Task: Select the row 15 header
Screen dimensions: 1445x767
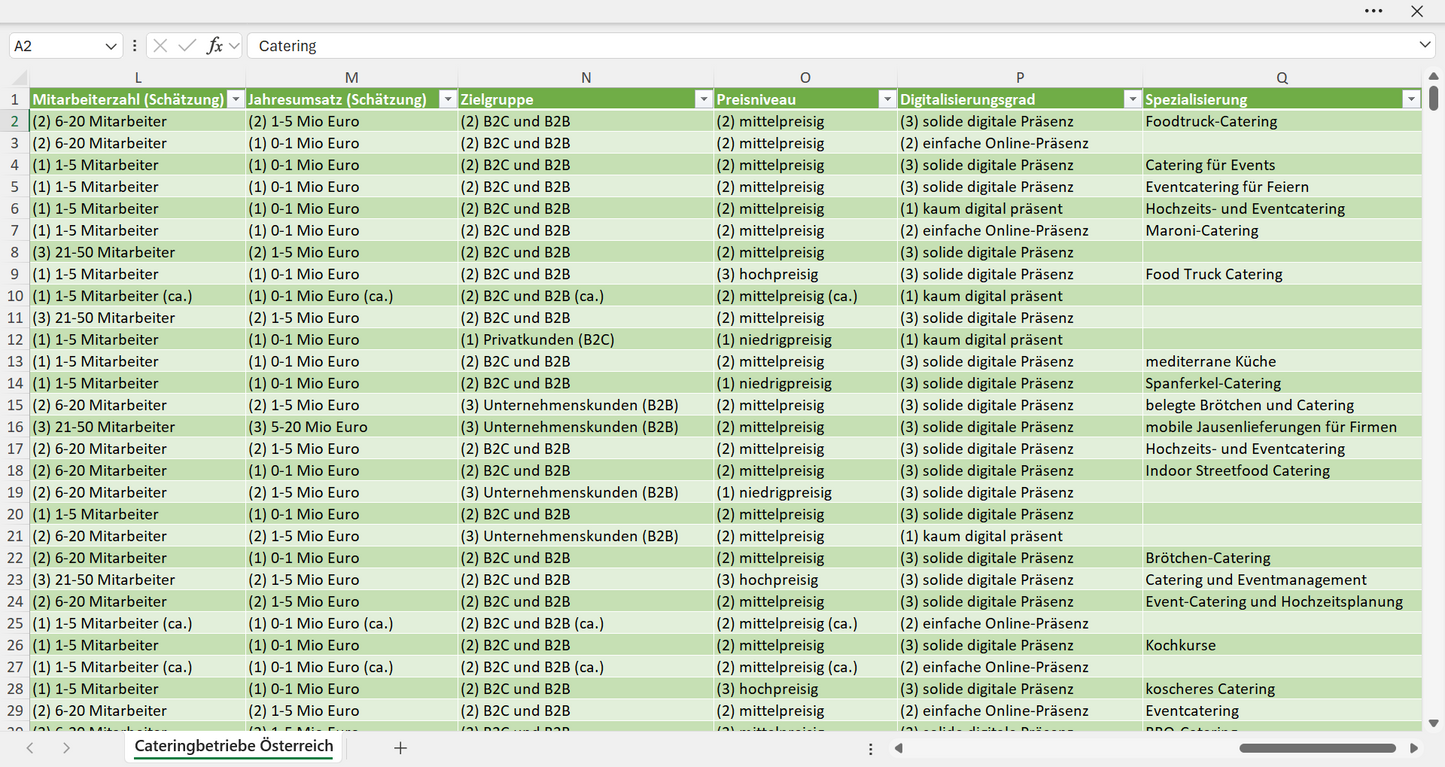Action: pos(15,405)
